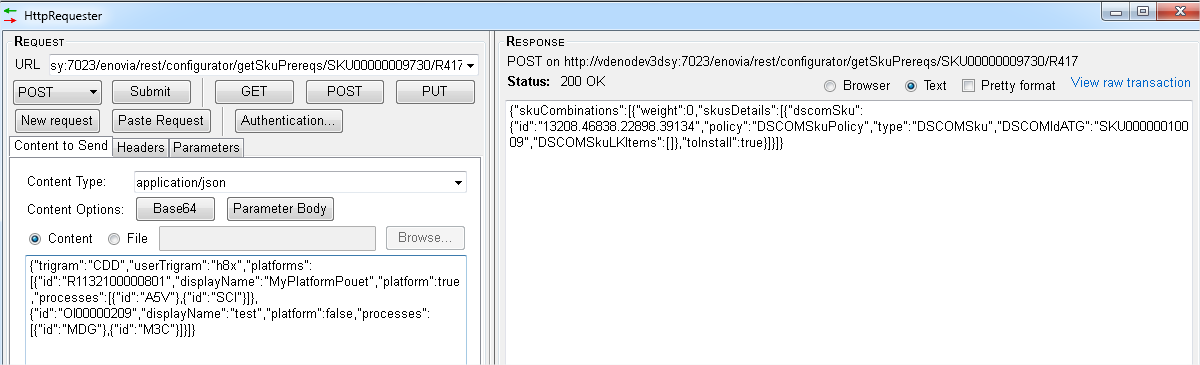
Task: Click the Paste Request button
Action: point(161,121)
